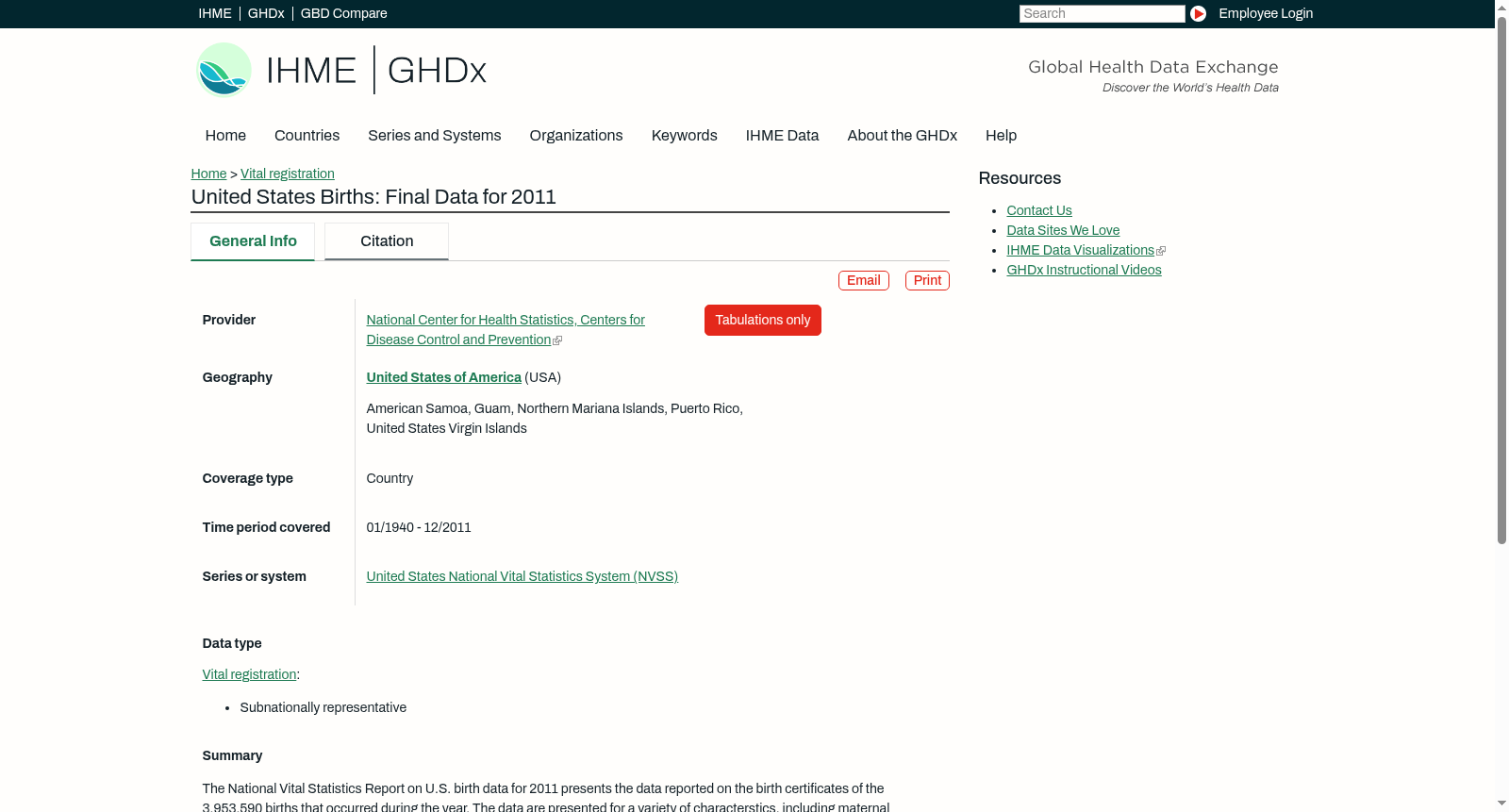This screenshot has height=812, width=1509.
Task: Click scrollbar up arrow
Action: (x=1501, y=8)
